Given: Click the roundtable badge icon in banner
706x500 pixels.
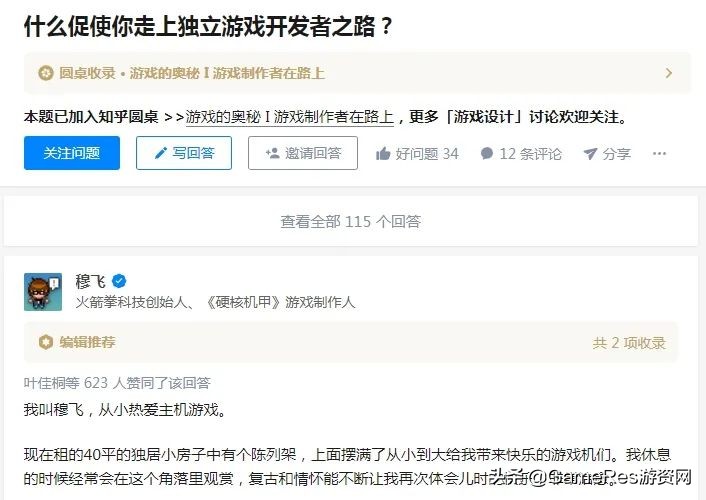Looking at the screenshot, I should (45, 73).
